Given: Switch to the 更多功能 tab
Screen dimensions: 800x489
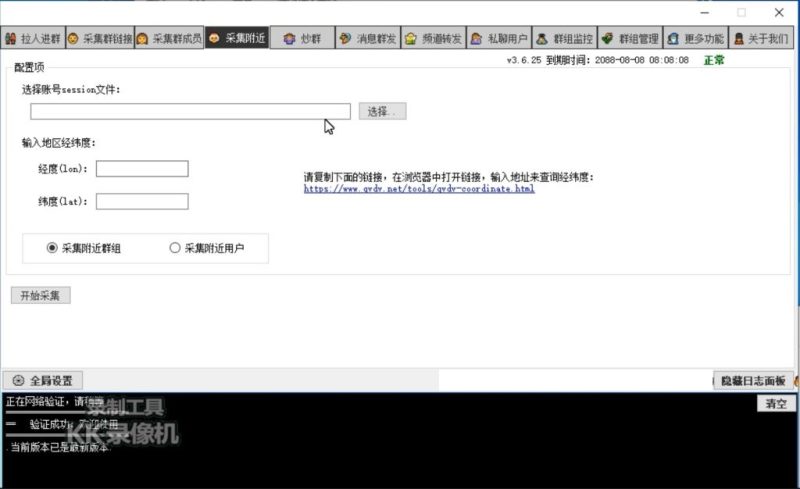Looking at the screenshot, I should [x=696, y=38].
